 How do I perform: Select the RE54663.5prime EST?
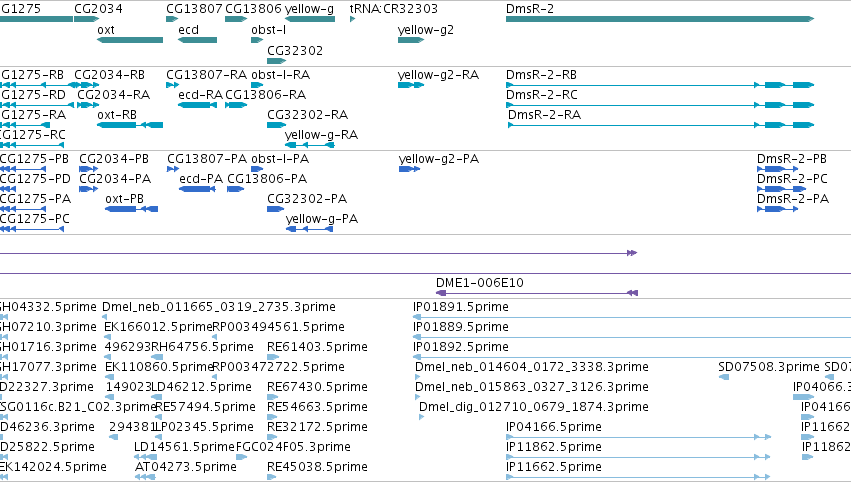click(272, 417)
